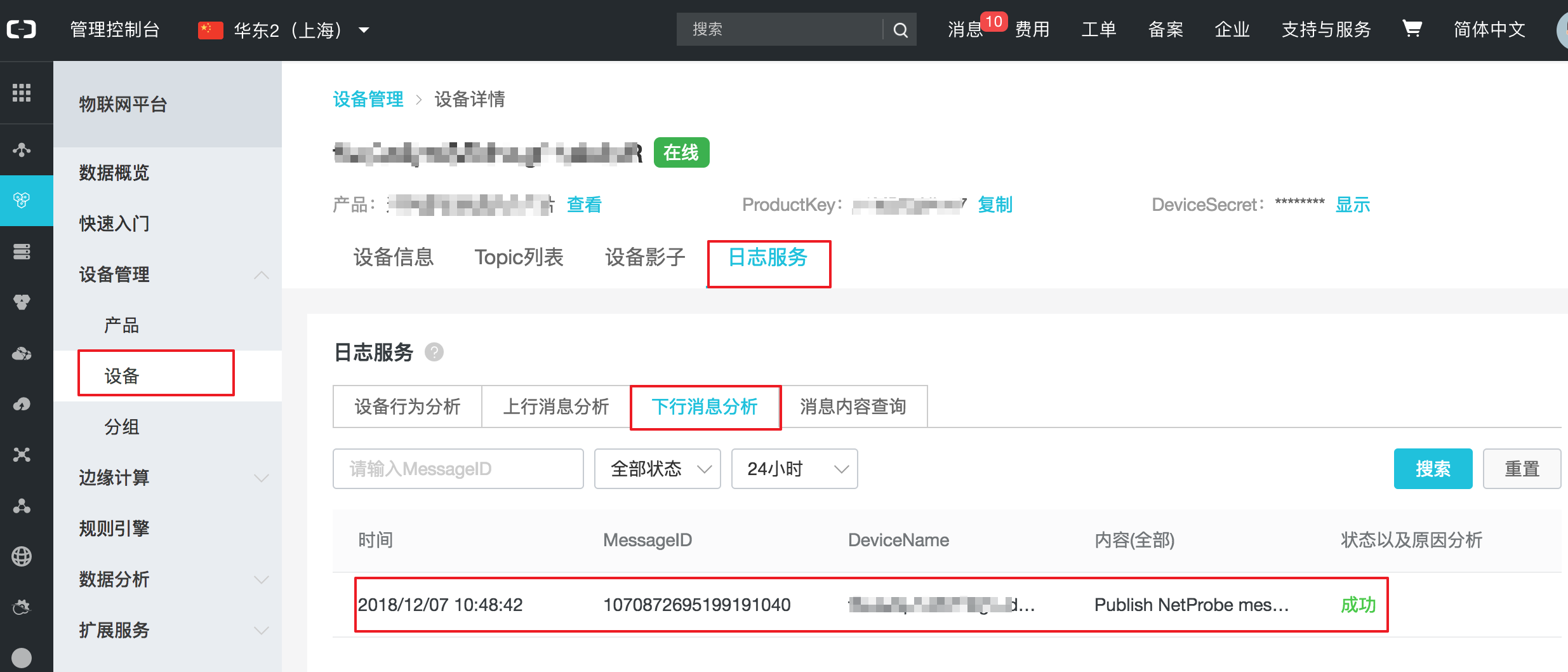Screen dimensions: 1568x672
Task: Click the gear-cloud sidebar icon
Action: tap(22, 607)
